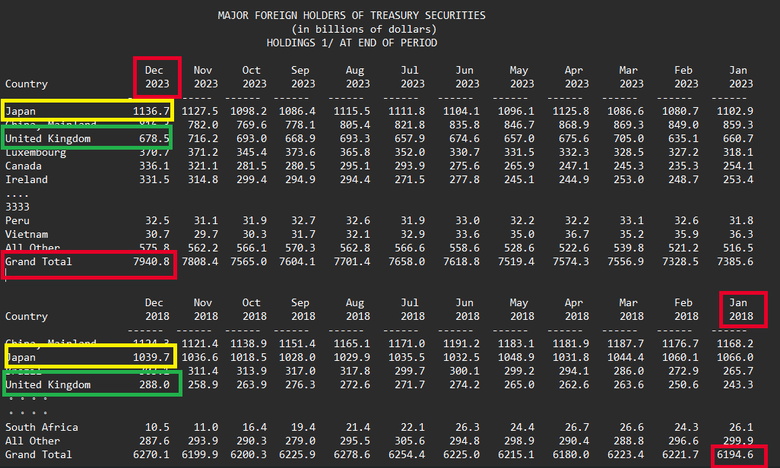The height and width of the screenshot is (468, 780).
Task: Click the Country header in the 2023 table
Action: (26, 84)
